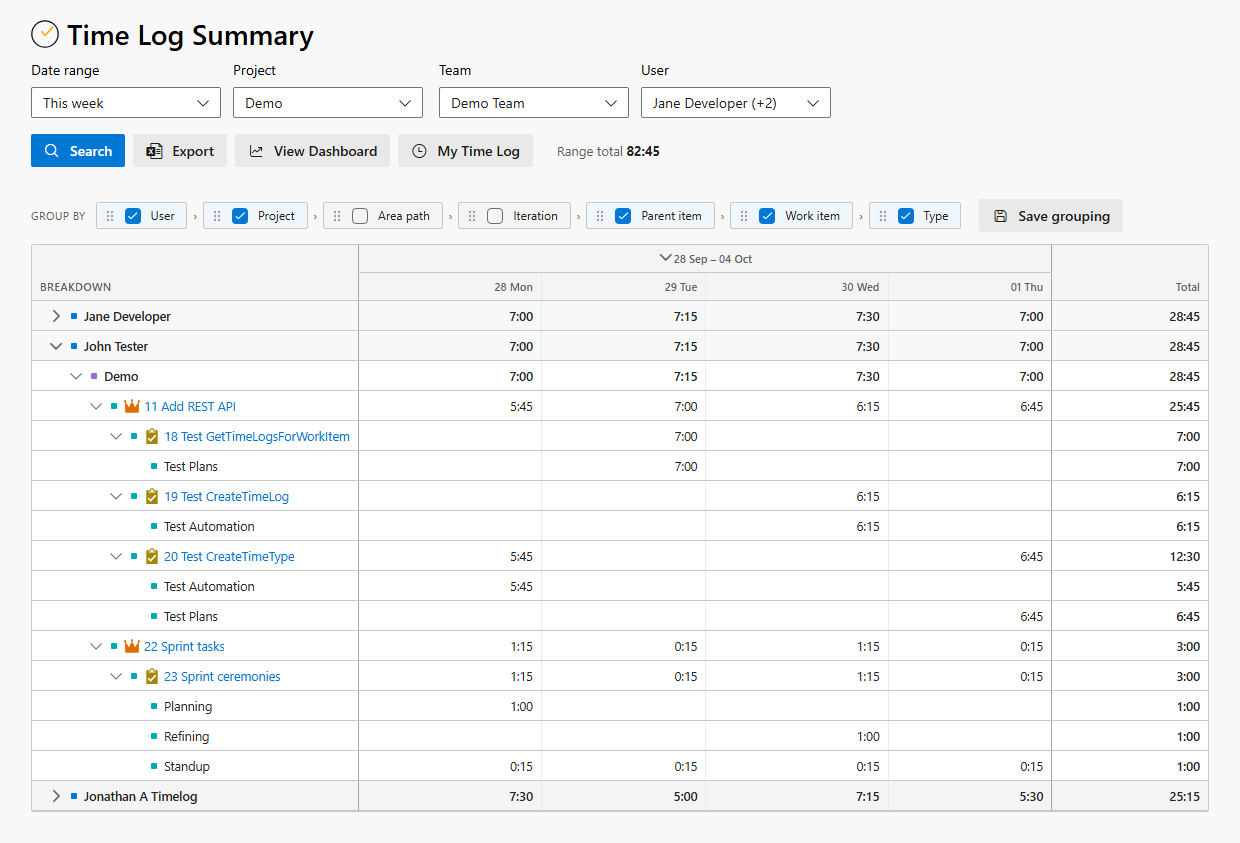Viewport: 1240px width, 843px height.
Task: Enable the Iteration grouping checkbox
Action: 495,216
